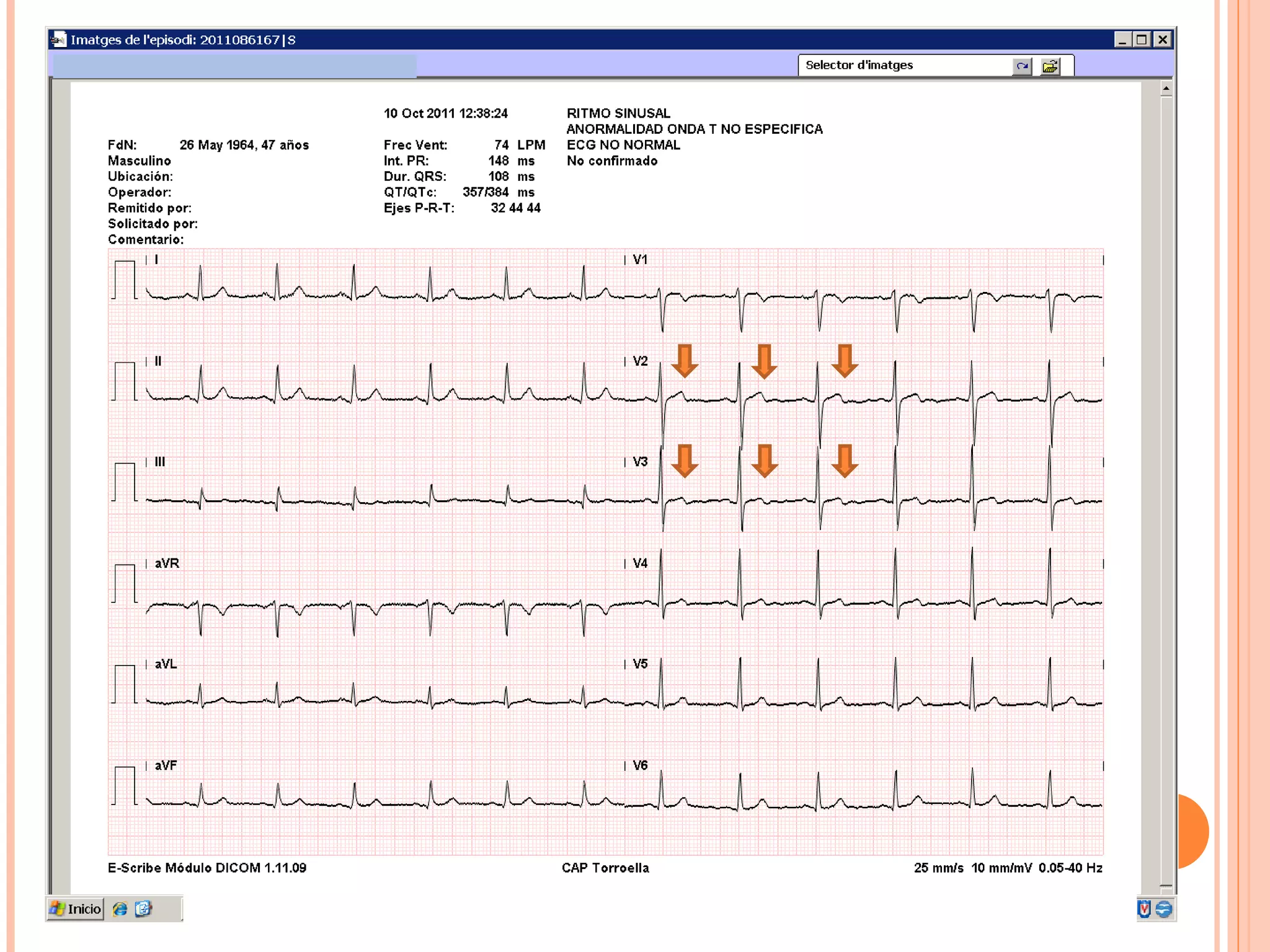
Task: Click the blue document quick launch icon
Action: click(x=143, y=909)
